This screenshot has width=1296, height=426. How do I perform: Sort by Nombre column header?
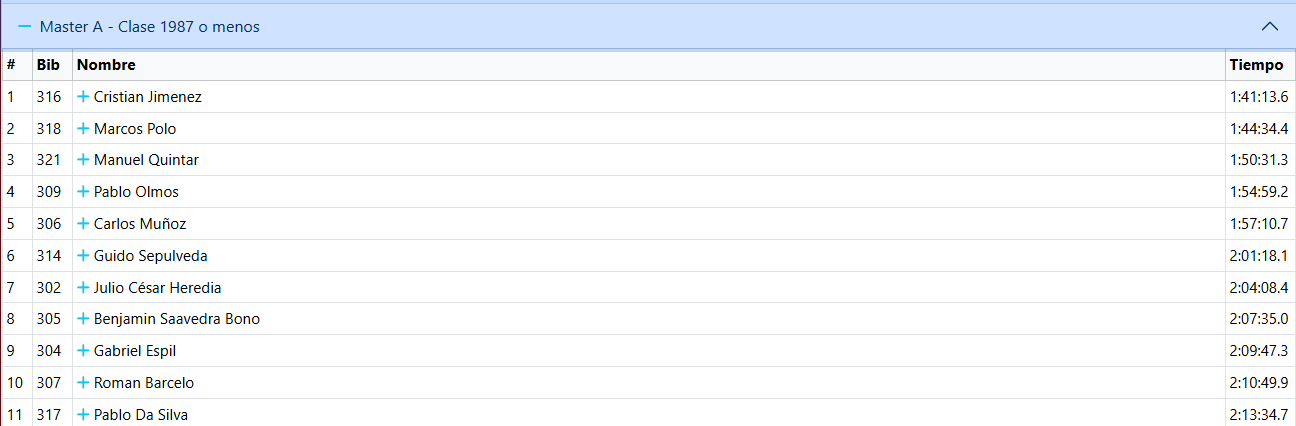point(106,65)
